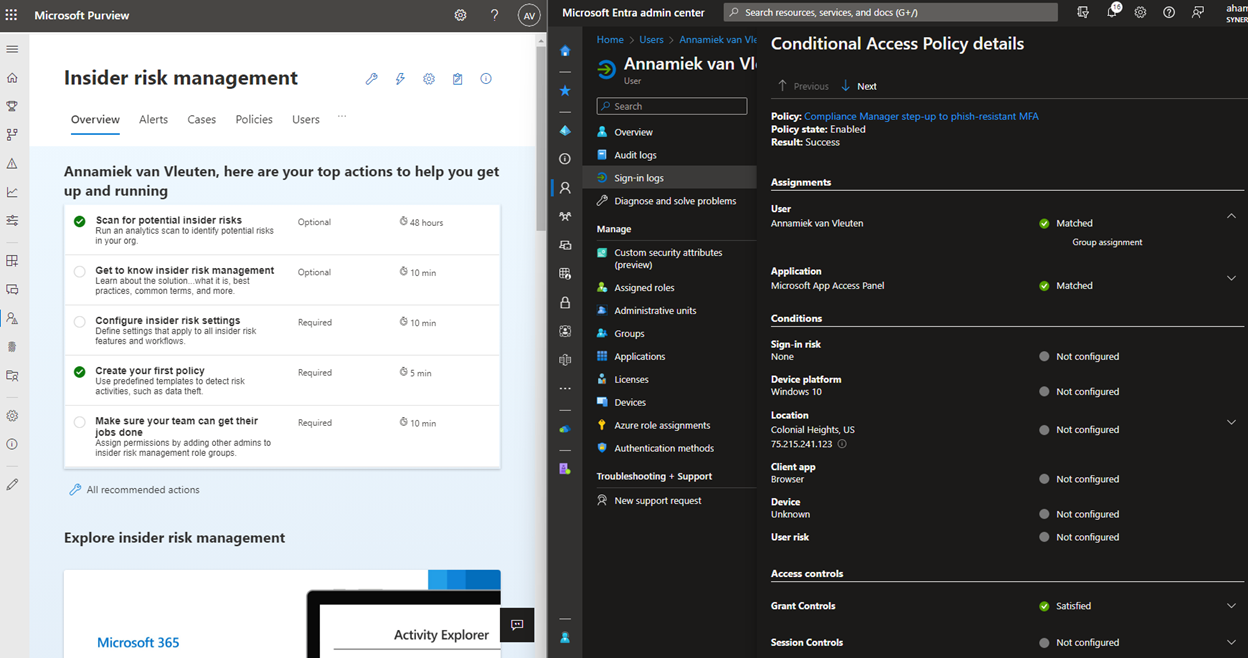This screenshot has width=1248, height=658.
Task: Go to Purview Home in left sidebar
Action: coord(12,78)
